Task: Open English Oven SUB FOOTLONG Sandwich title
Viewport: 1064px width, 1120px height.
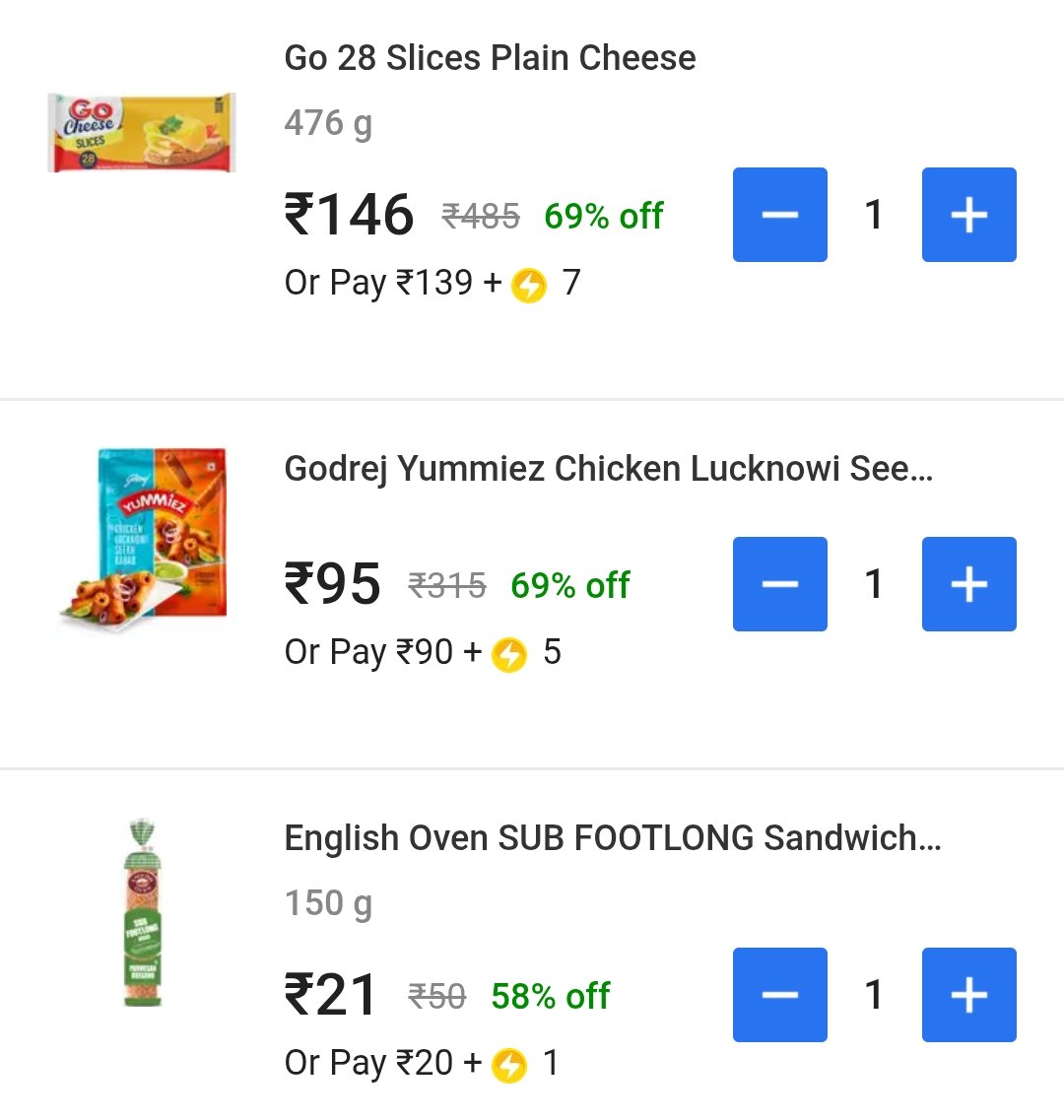Action: click(613, 838)
